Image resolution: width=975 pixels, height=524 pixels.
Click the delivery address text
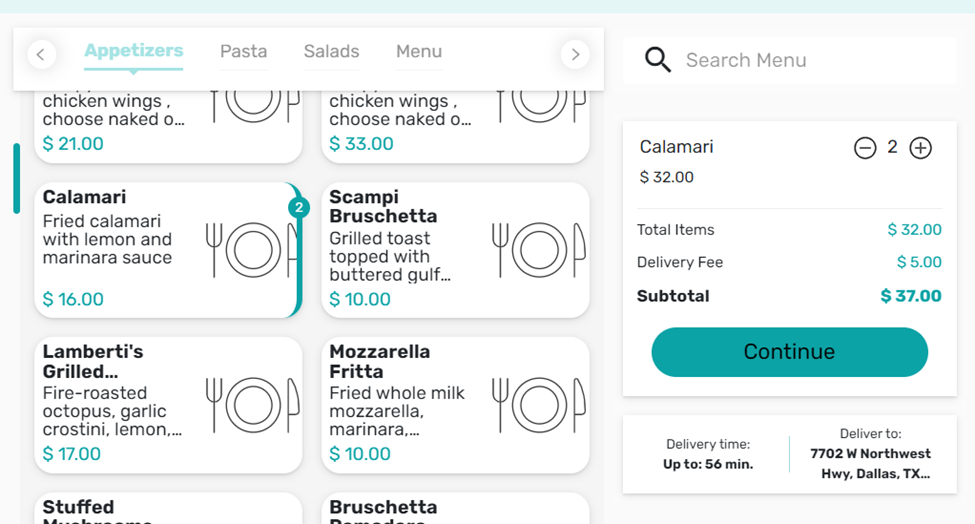[870, 463]
